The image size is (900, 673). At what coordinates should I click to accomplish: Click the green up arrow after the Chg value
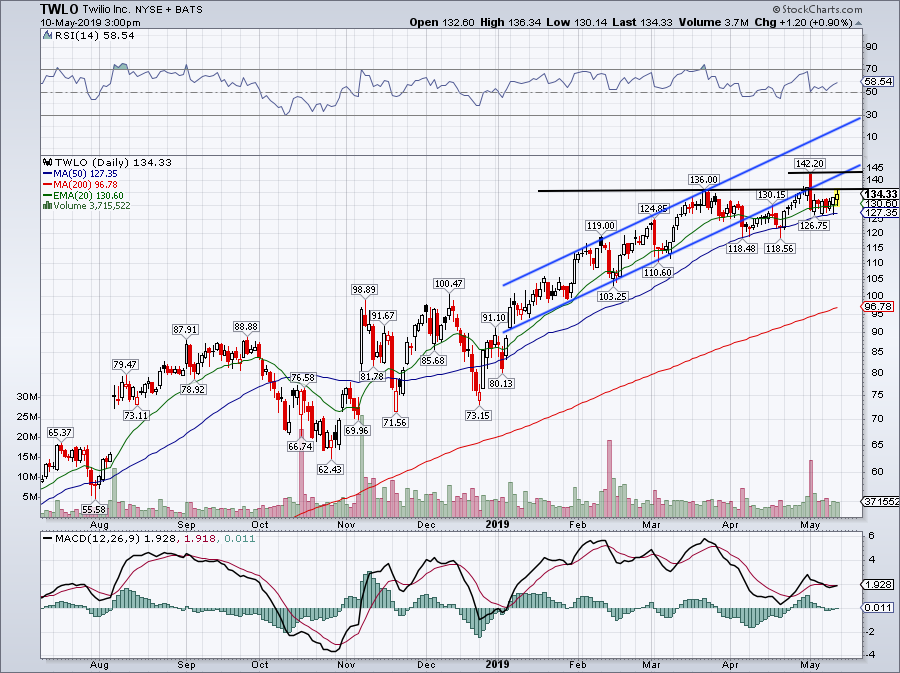(x=858, y=23)
